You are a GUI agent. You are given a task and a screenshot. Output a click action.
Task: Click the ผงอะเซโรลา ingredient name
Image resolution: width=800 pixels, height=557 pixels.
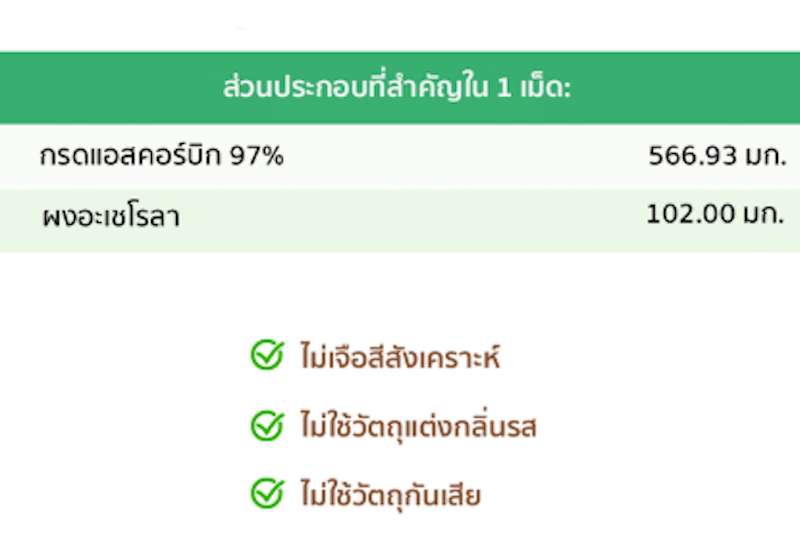111,217
